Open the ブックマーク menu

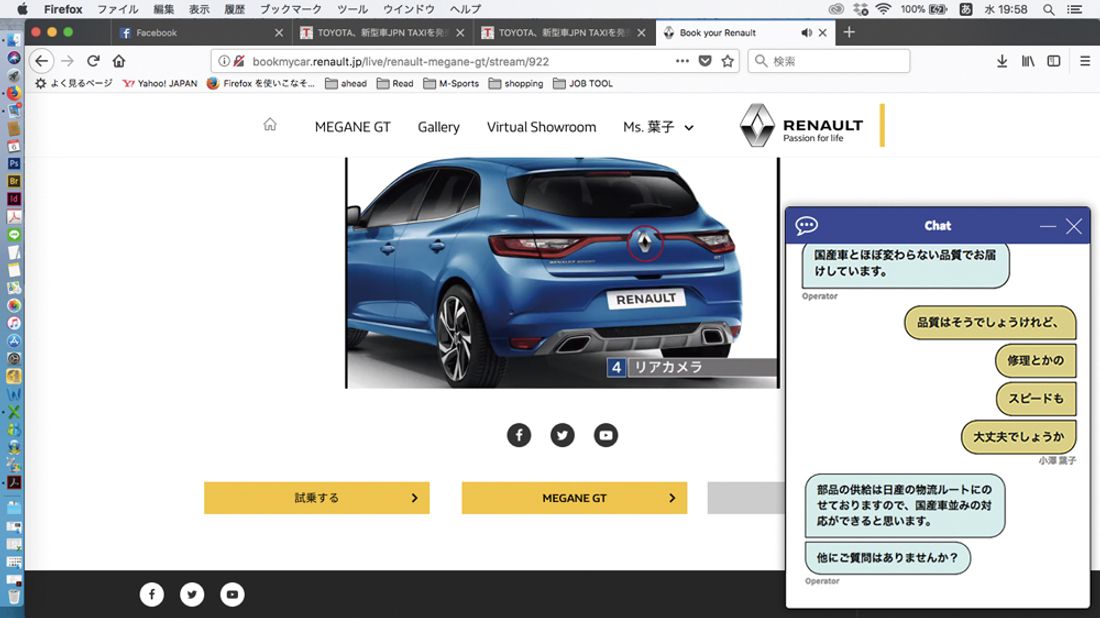click(290, 9)
